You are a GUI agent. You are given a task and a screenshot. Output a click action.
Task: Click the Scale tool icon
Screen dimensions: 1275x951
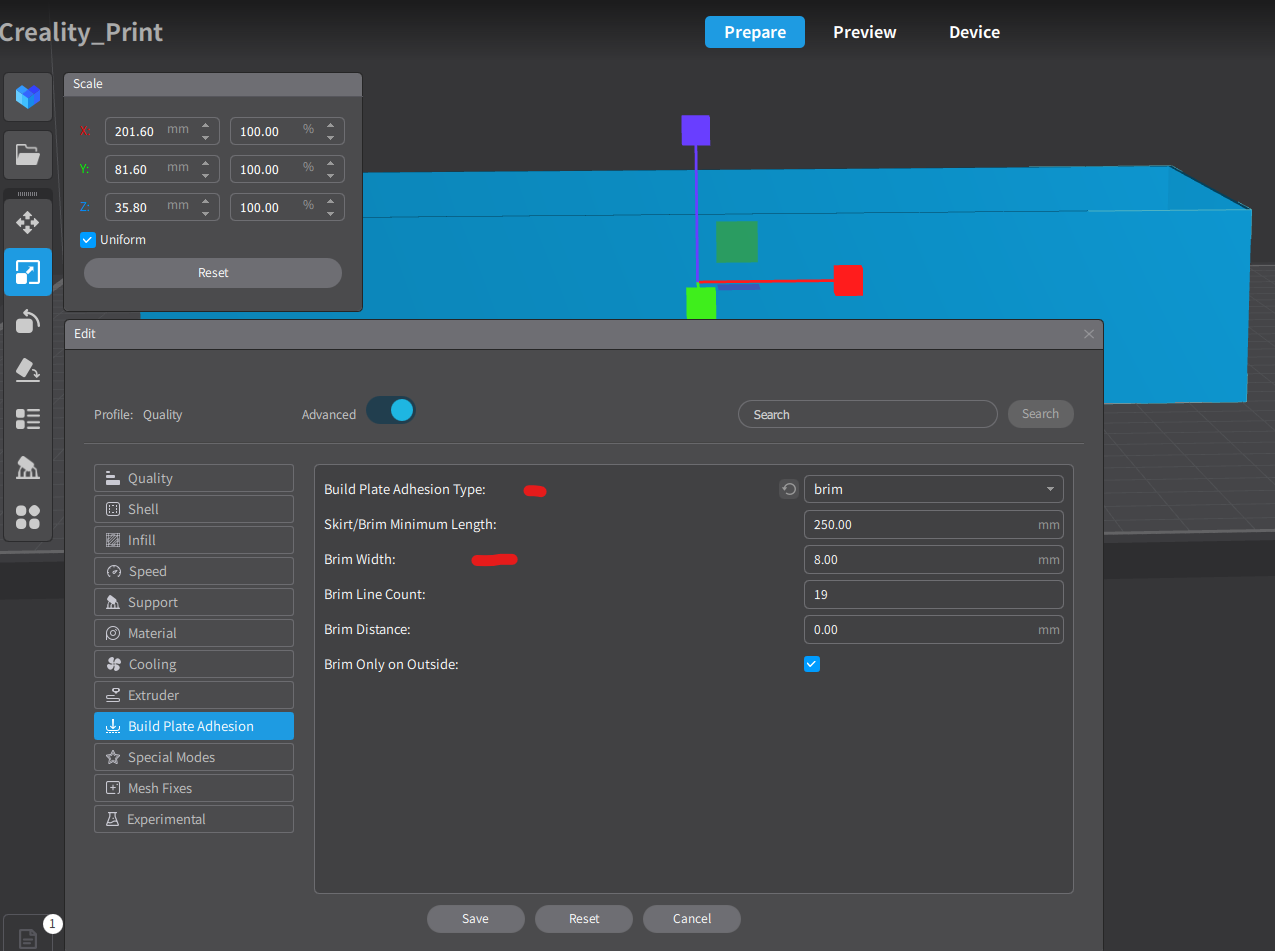28,272
